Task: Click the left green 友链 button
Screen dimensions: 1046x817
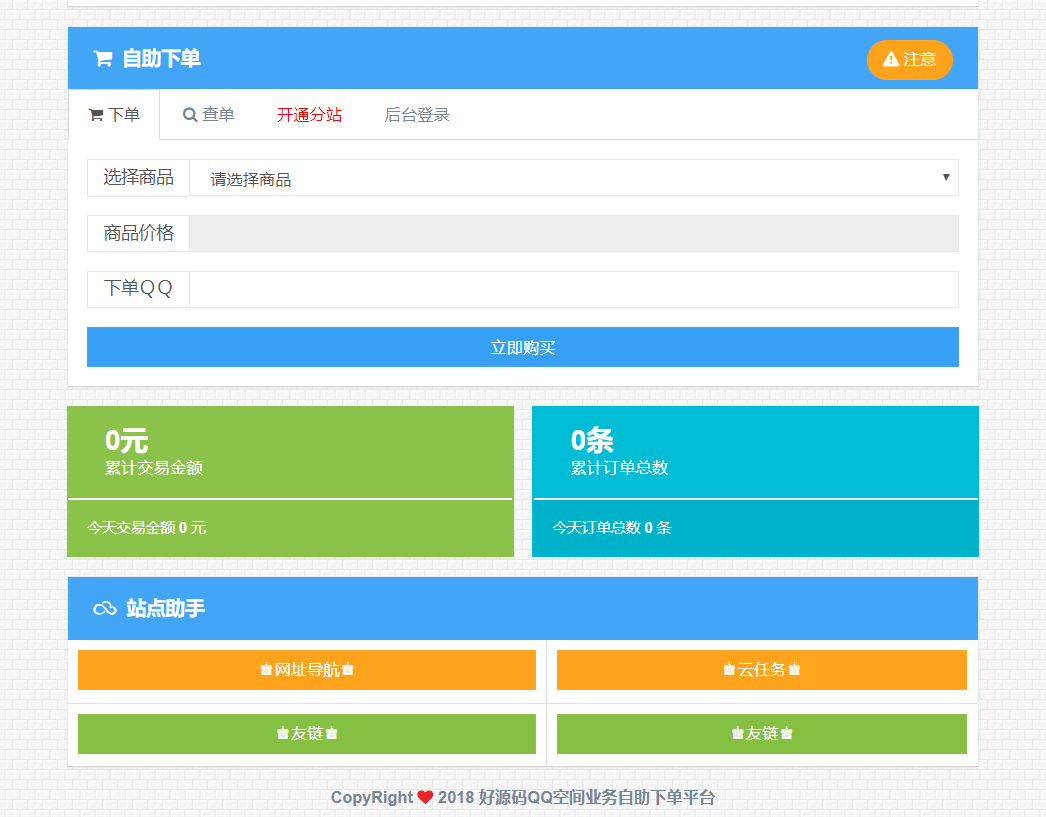Action: [x=307, y=733]
